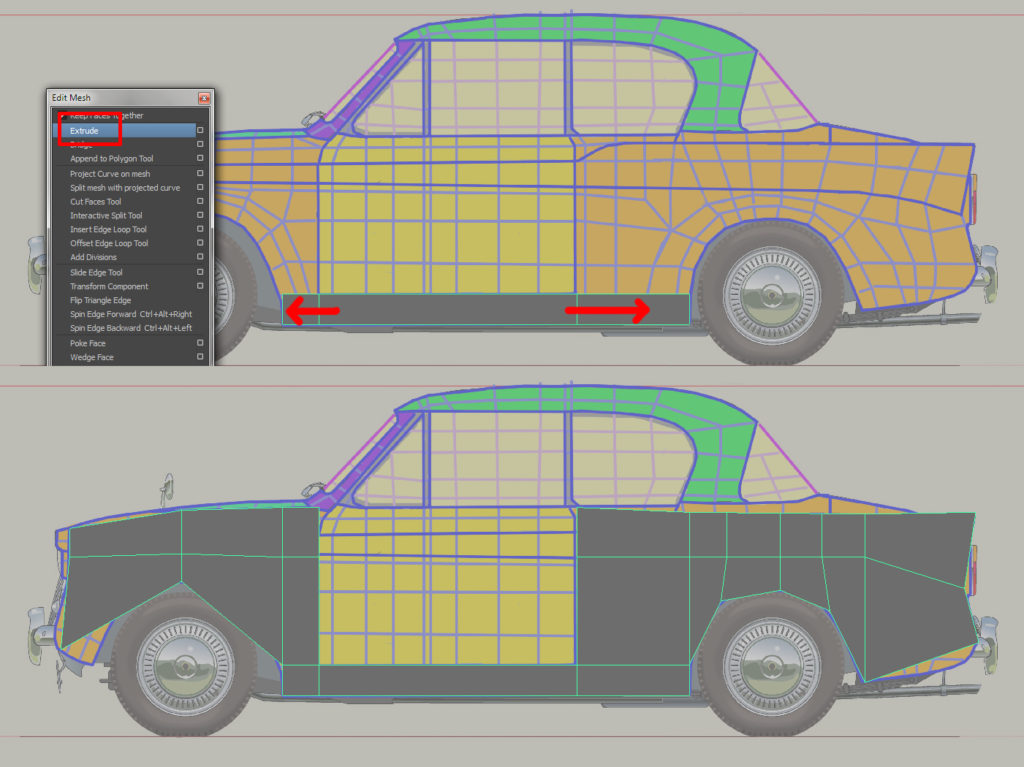Open the Bridge options box
Viewport: 1024px width, 767px height.
[199, 144]
